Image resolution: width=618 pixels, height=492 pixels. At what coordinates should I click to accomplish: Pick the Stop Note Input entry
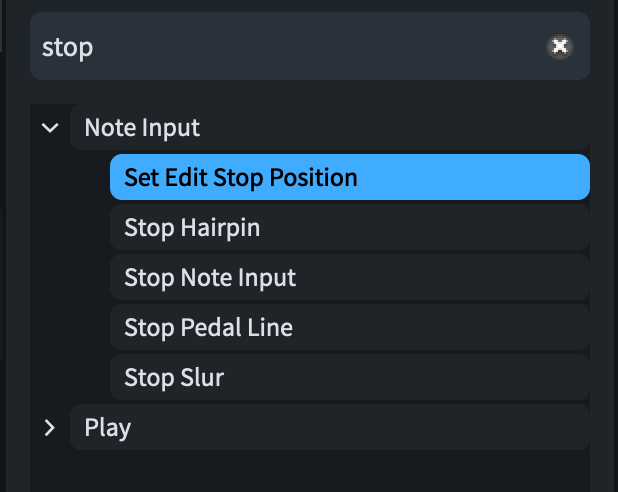(349, 278)
